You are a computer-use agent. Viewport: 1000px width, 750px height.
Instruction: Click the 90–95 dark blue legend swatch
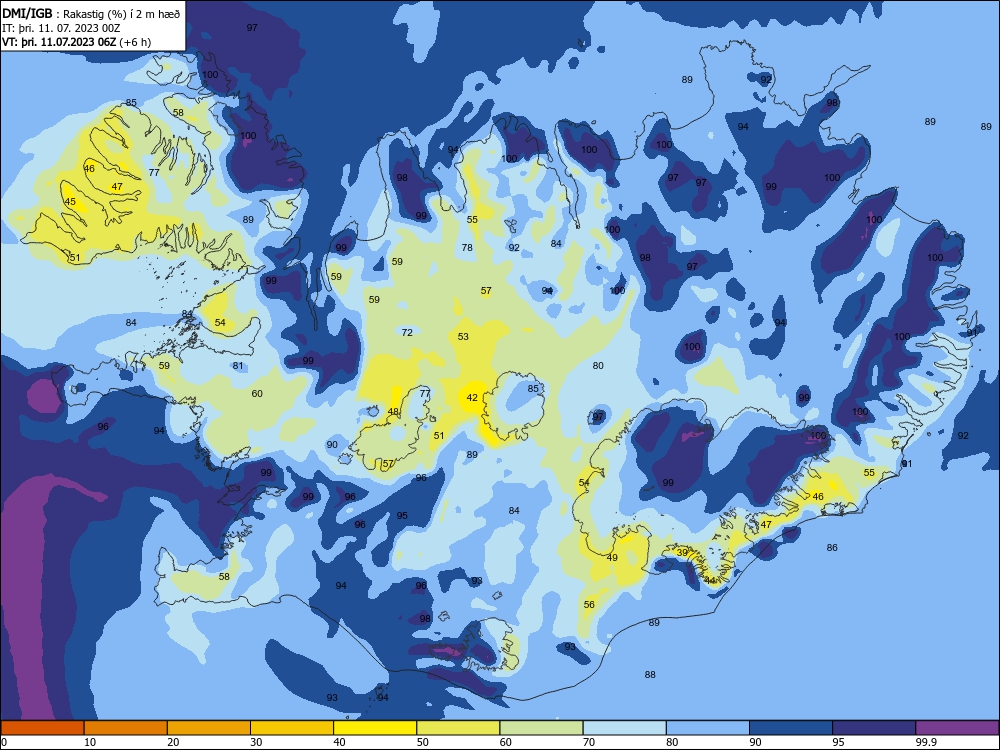[x=791, y=728]
